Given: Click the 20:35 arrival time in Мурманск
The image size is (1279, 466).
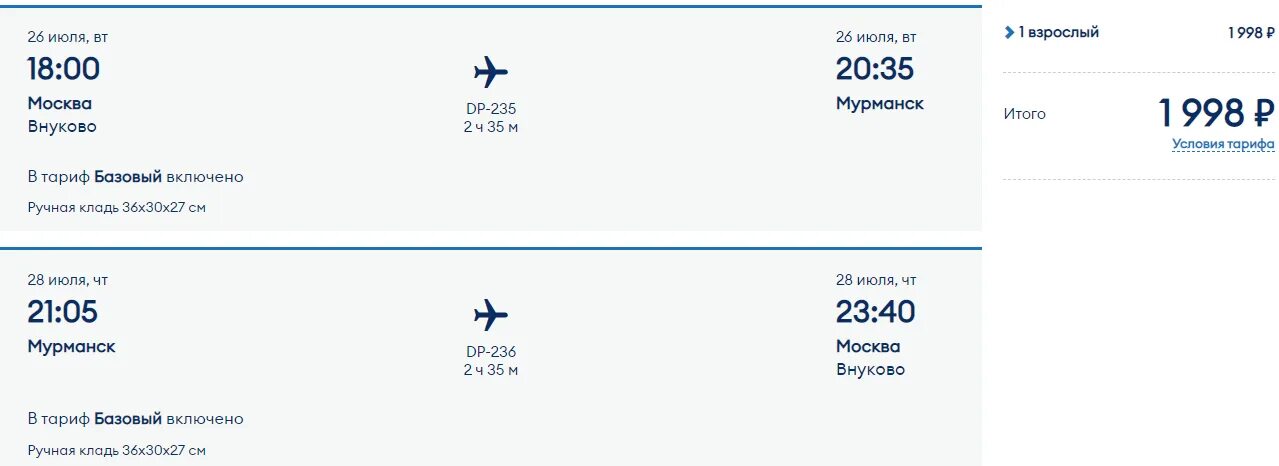Looking at the screenshot, I should click(875, 69).
